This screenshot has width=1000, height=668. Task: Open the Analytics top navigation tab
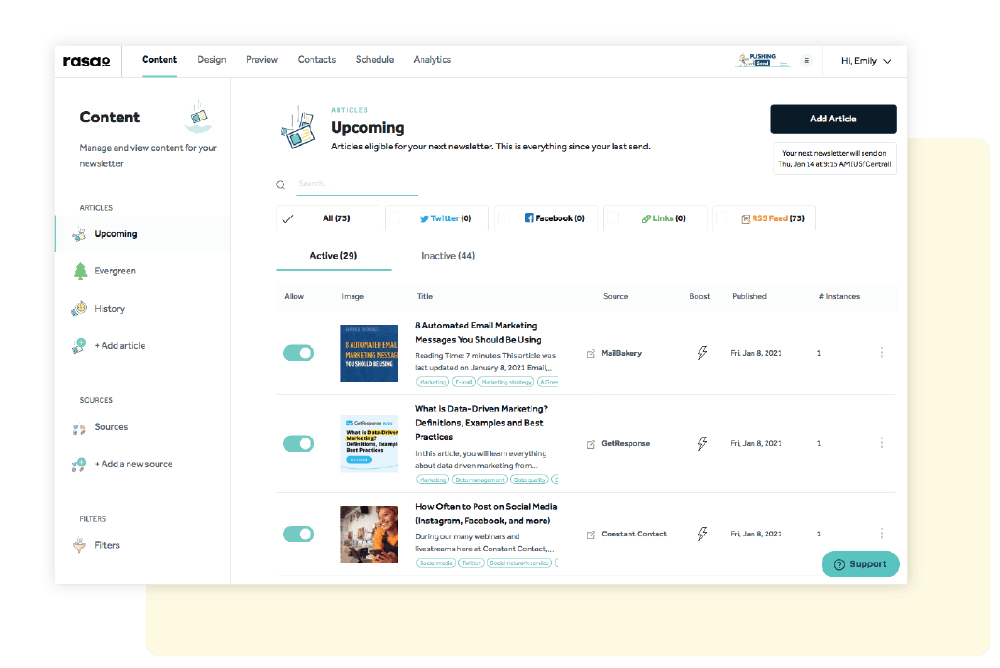point(432,60)
